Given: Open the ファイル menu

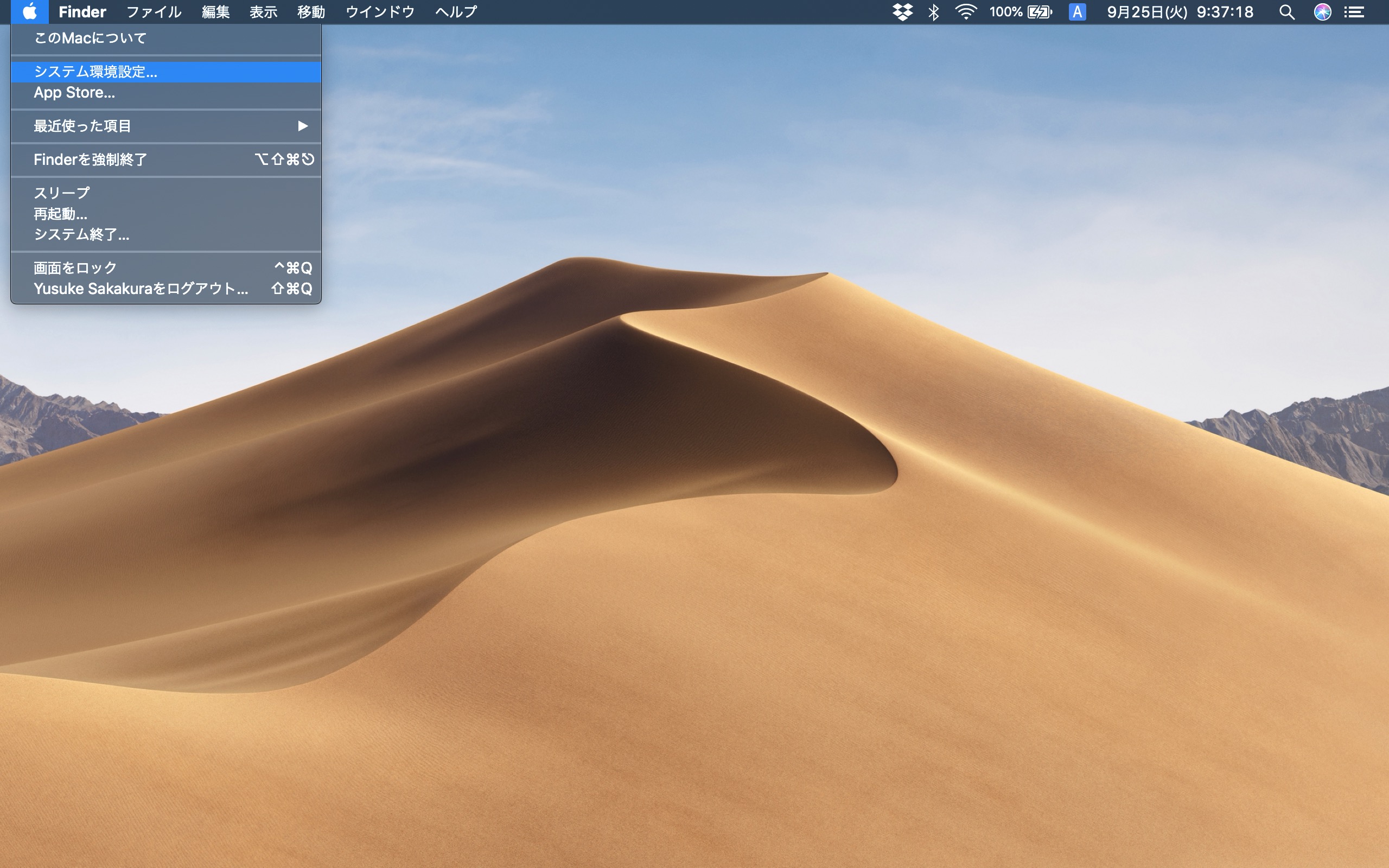Looking at the screenshot, I should [x=154, y=12].
